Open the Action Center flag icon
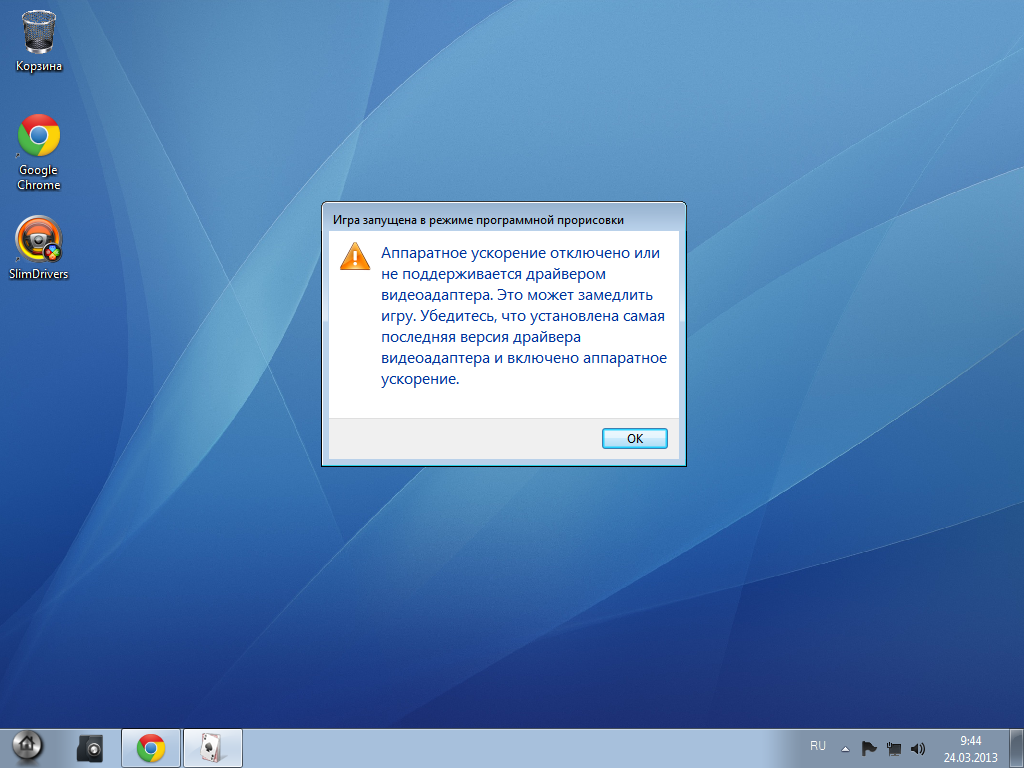 coord(869,748)
